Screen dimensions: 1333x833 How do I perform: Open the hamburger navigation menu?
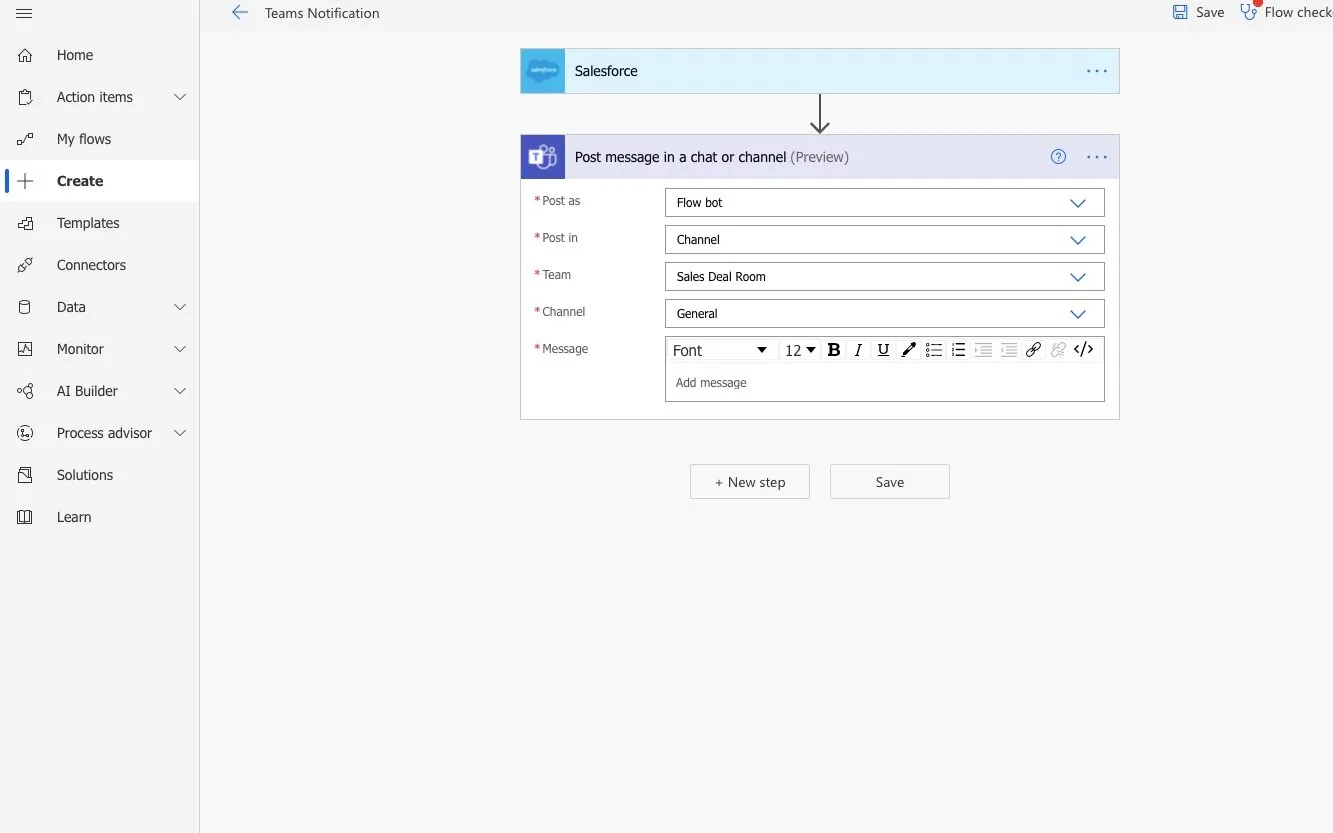(25, 13)
